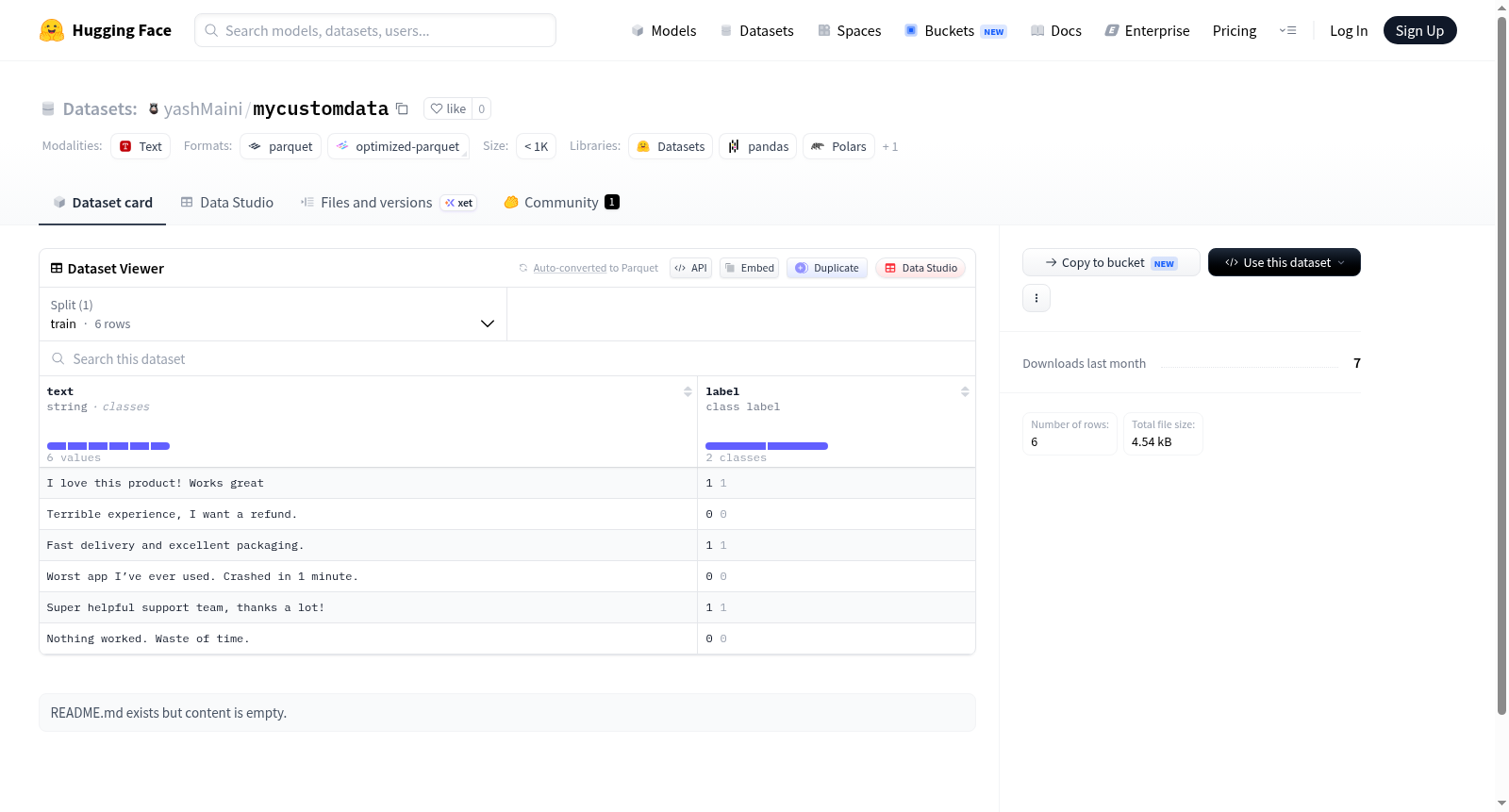
Task: Click the Downloads last month value 7
Action: pos(1357,363)
